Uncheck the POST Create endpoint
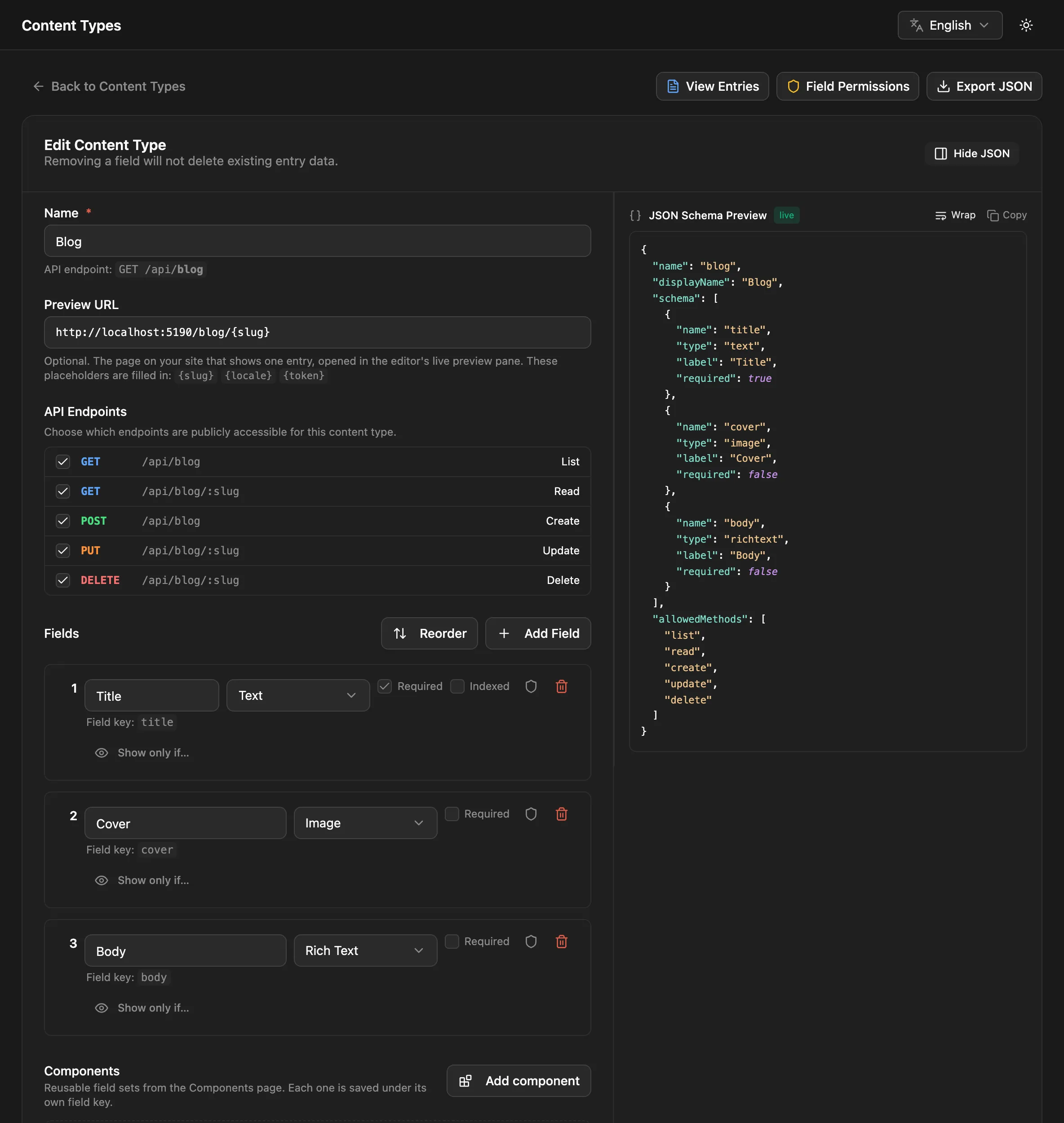Viewport: 1064px width, 1123px height. click(63, 521)
